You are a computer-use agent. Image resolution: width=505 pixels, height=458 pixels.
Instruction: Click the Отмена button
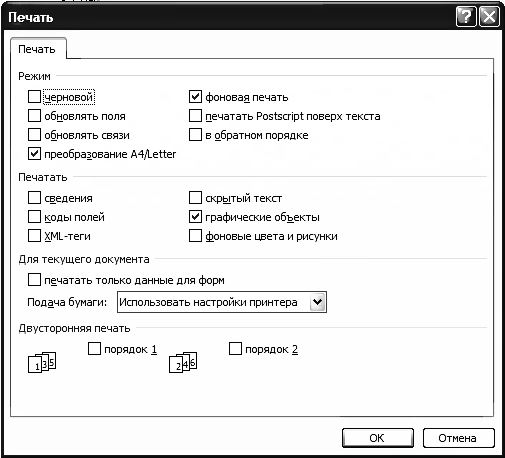pos(458,438)
